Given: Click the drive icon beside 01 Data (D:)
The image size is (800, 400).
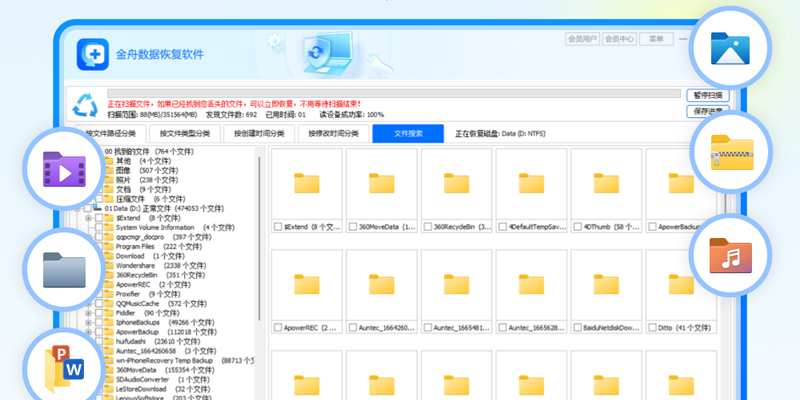Looking at the screenshot, I should pyautogui.click(x=97, y=208).
